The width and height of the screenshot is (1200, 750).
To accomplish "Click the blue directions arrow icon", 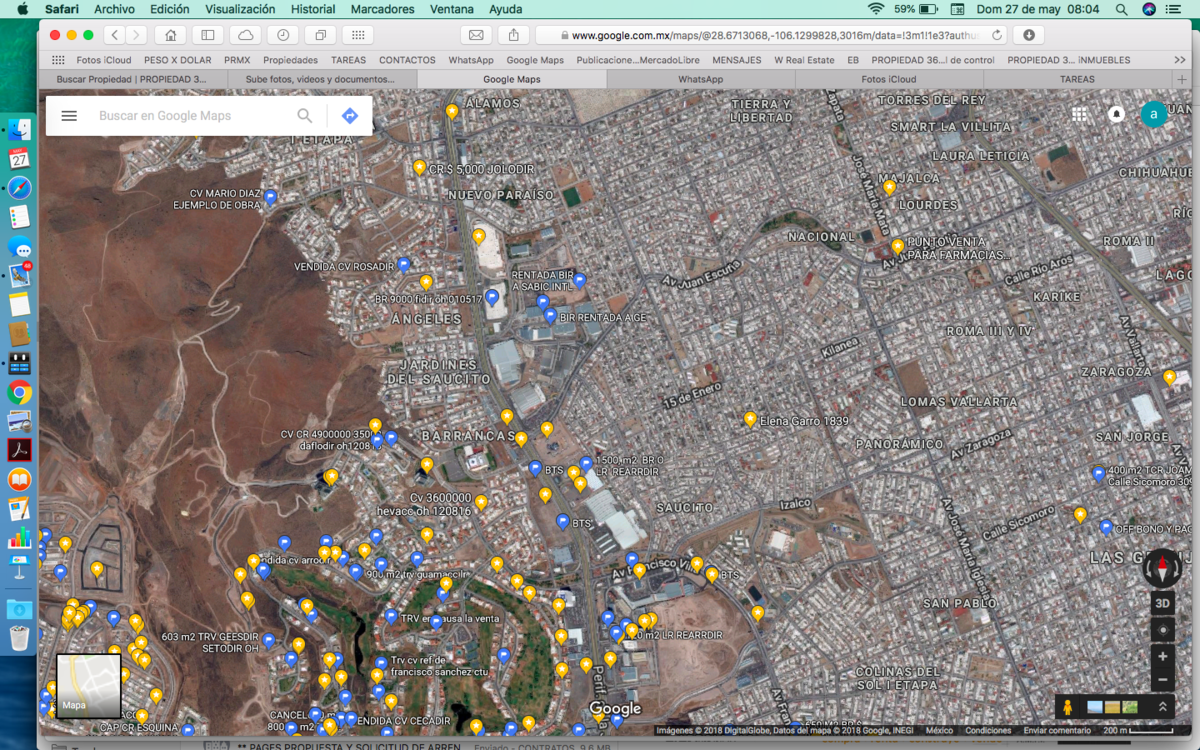I will [349, 116].
